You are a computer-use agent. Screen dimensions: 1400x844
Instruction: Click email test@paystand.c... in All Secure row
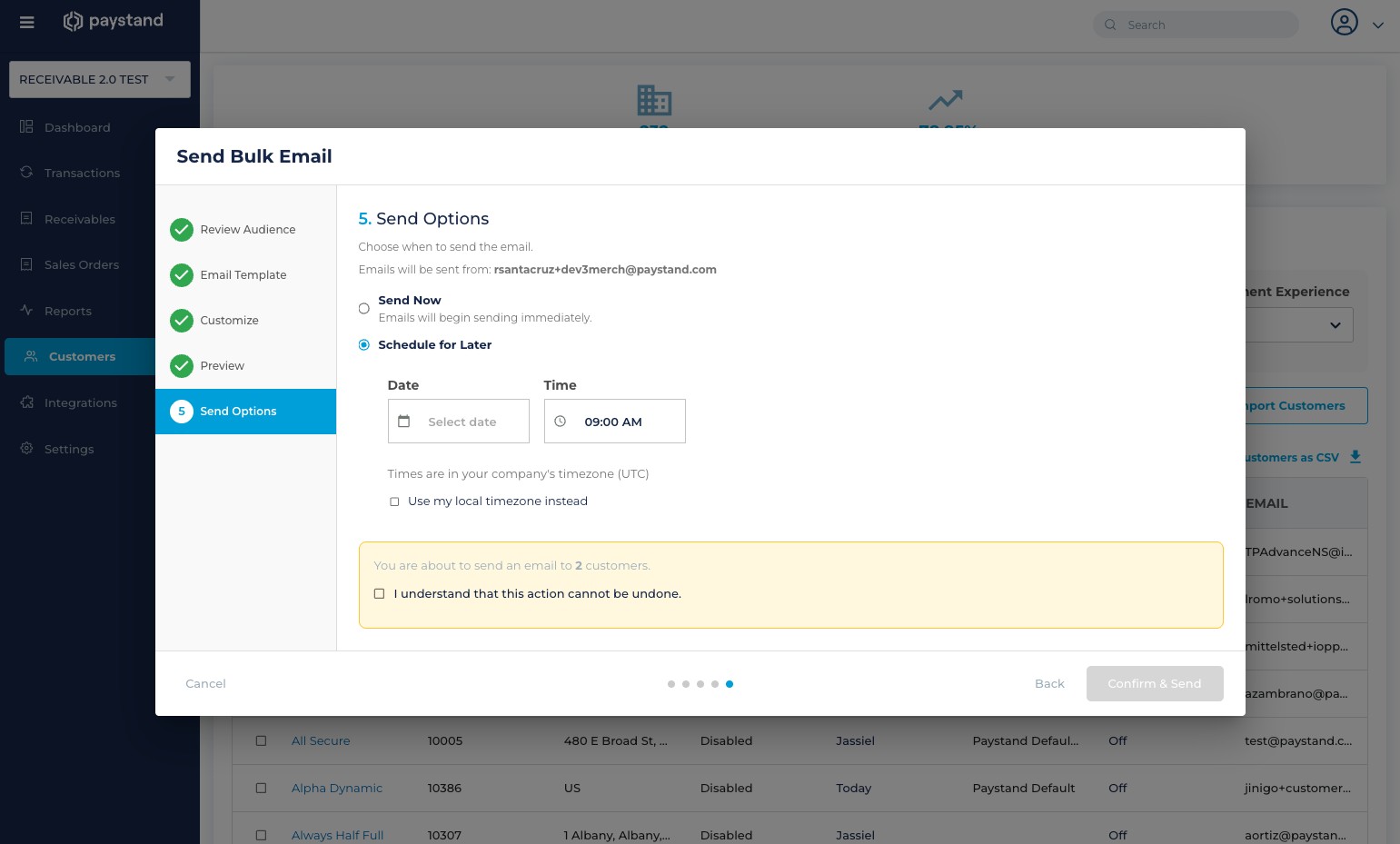tap(1298, 741)
